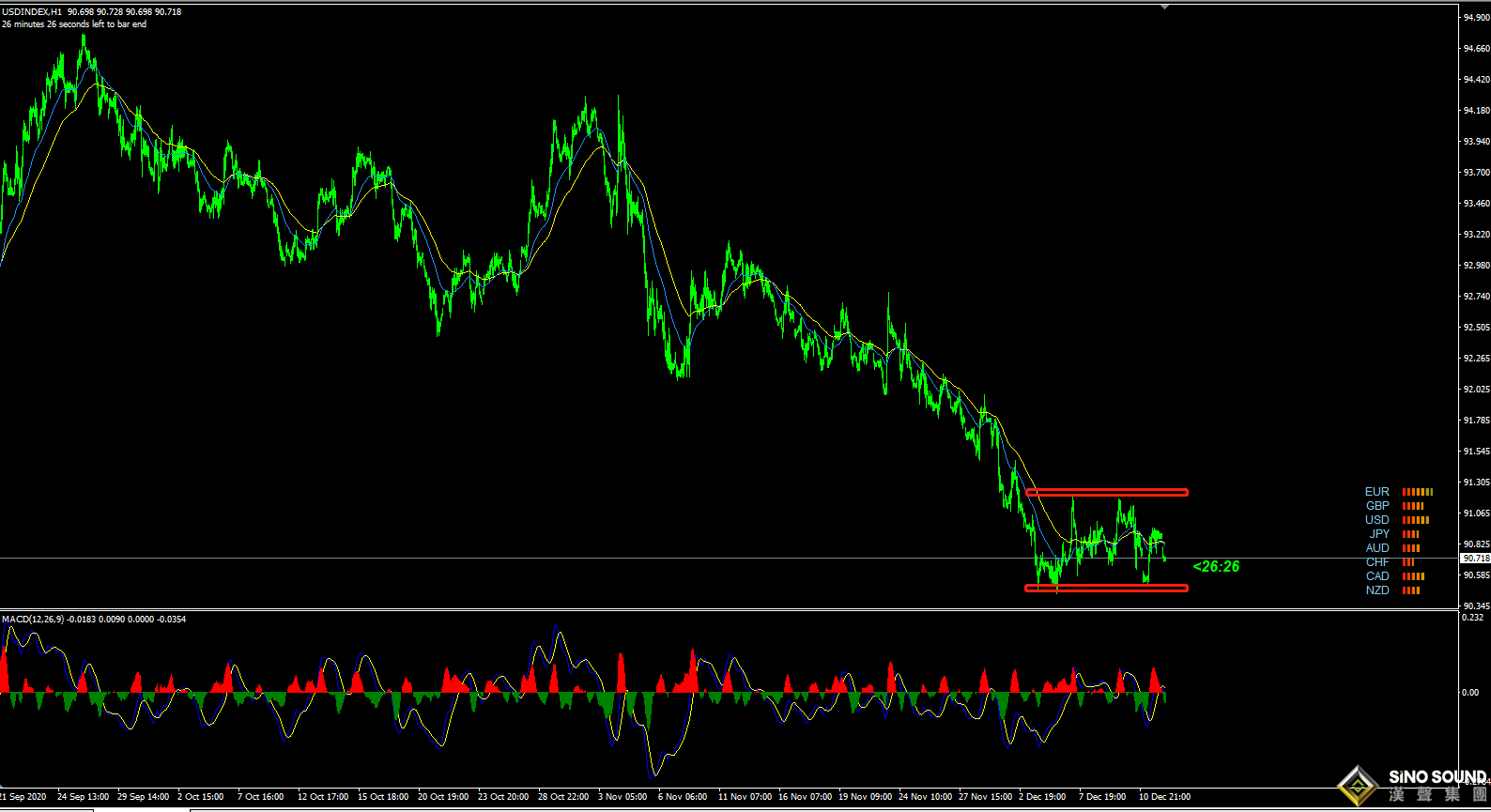Click the 3 Nov 05:00 time axis label
Viewport: 1491px width, 812px height.
point(623,797)
